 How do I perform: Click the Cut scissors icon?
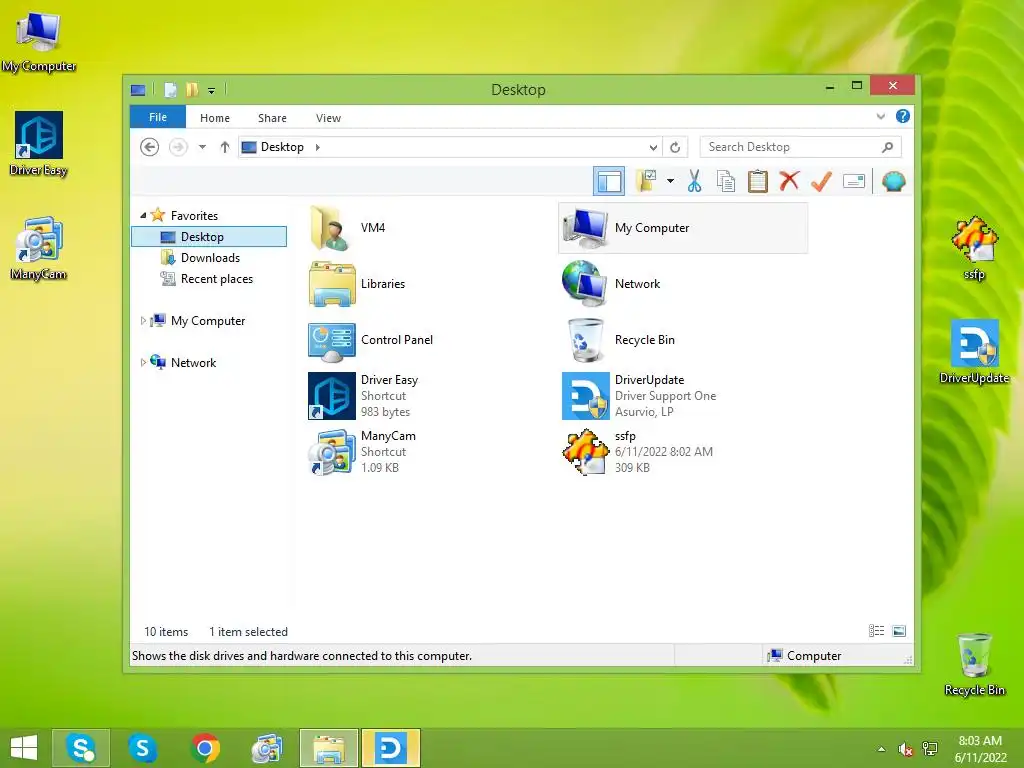click(x=694, y=181)
